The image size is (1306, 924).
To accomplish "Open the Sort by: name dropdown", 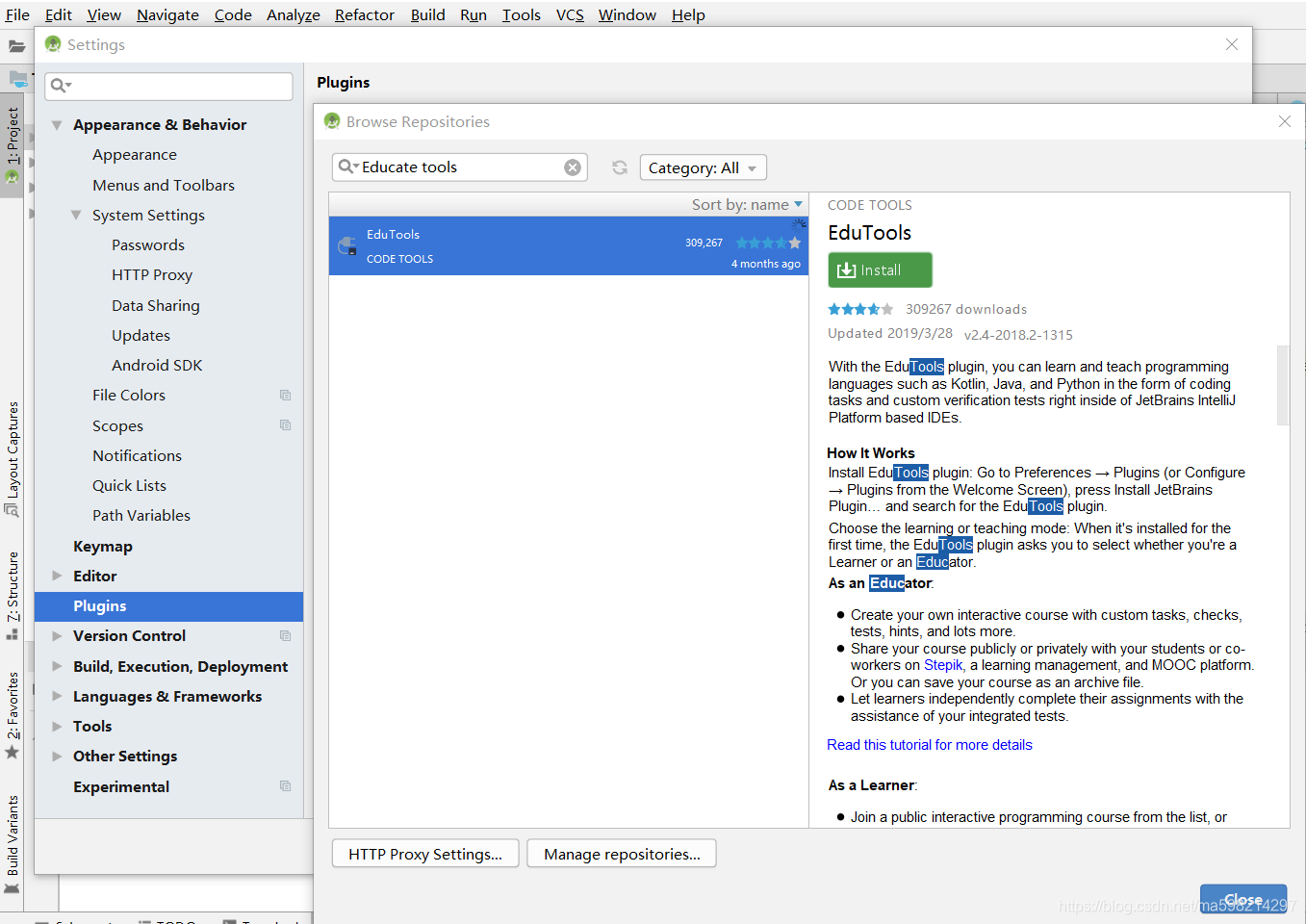I will click(747, 204).
